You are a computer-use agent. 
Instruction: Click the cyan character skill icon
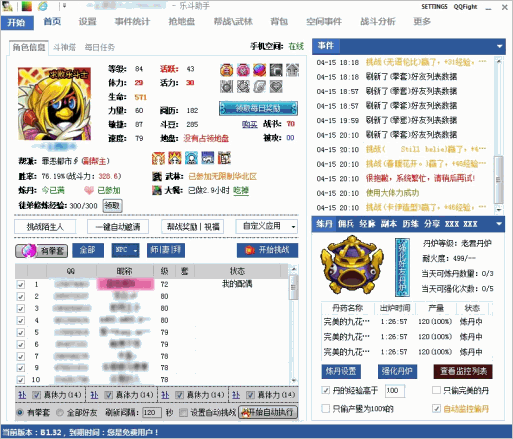tap(191, 158)
